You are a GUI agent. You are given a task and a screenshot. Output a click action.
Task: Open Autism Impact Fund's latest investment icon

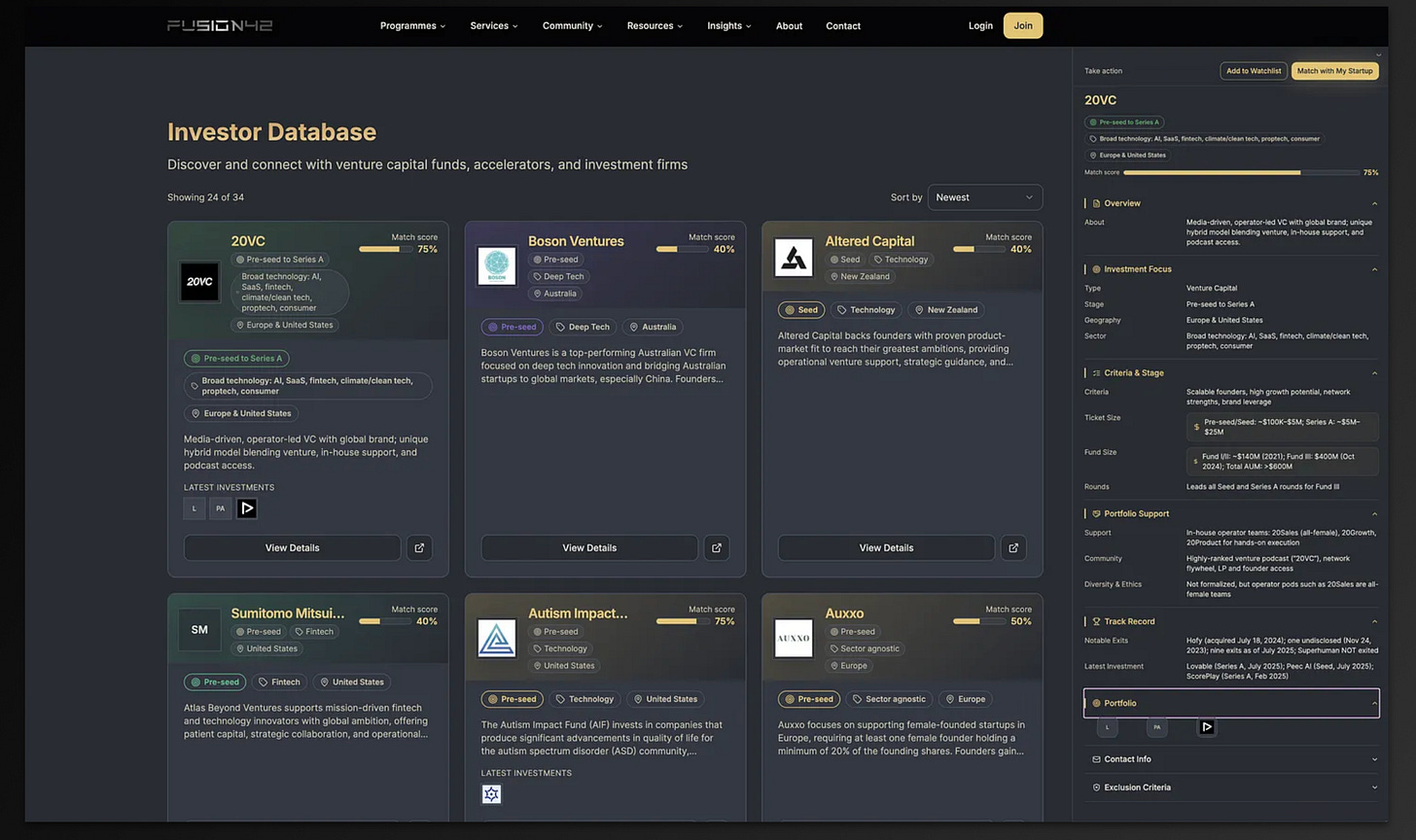(x=492, y=793)
